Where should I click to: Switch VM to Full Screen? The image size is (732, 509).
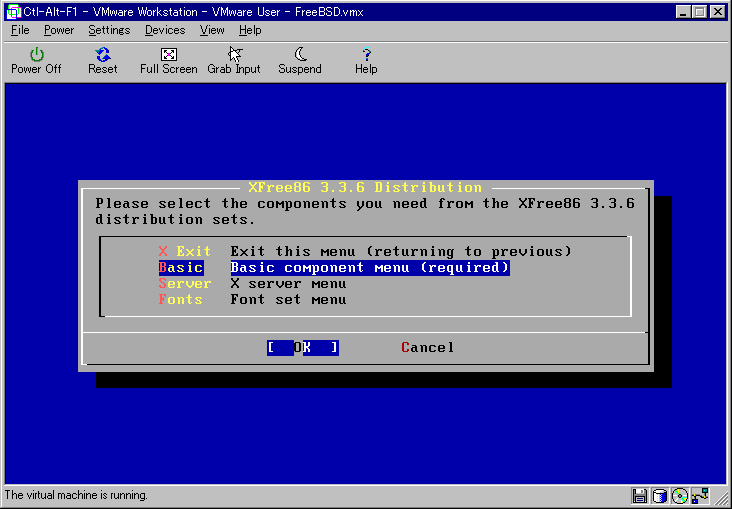coord(169,61)
